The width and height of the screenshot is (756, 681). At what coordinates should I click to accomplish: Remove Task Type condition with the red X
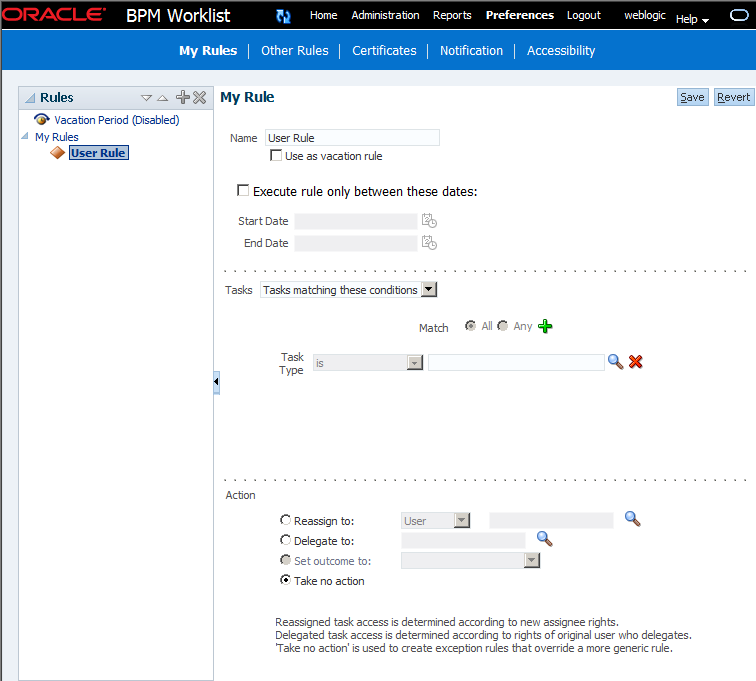point(635,362)
